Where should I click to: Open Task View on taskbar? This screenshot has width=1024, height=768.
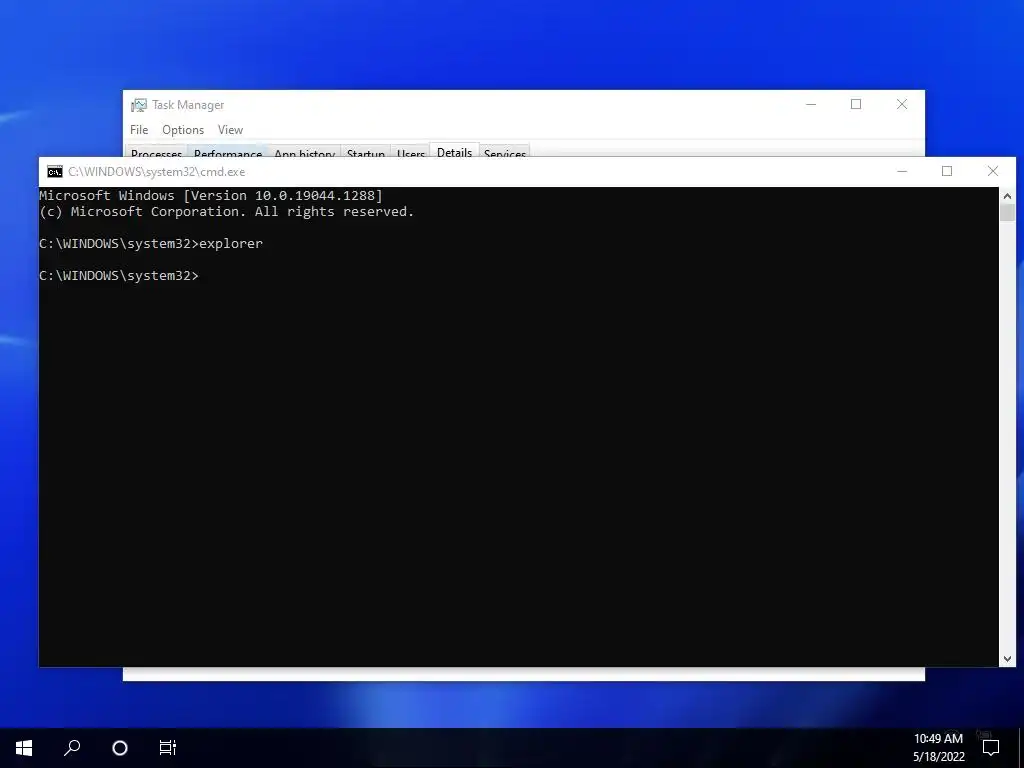168,748
